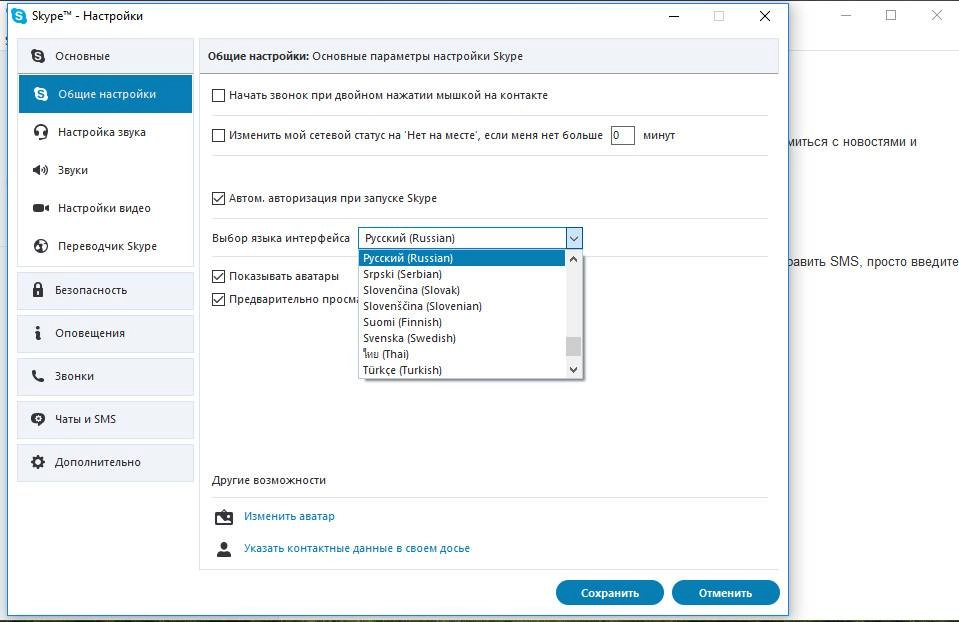Click the Skype icon beside Общие настройки

41,94
